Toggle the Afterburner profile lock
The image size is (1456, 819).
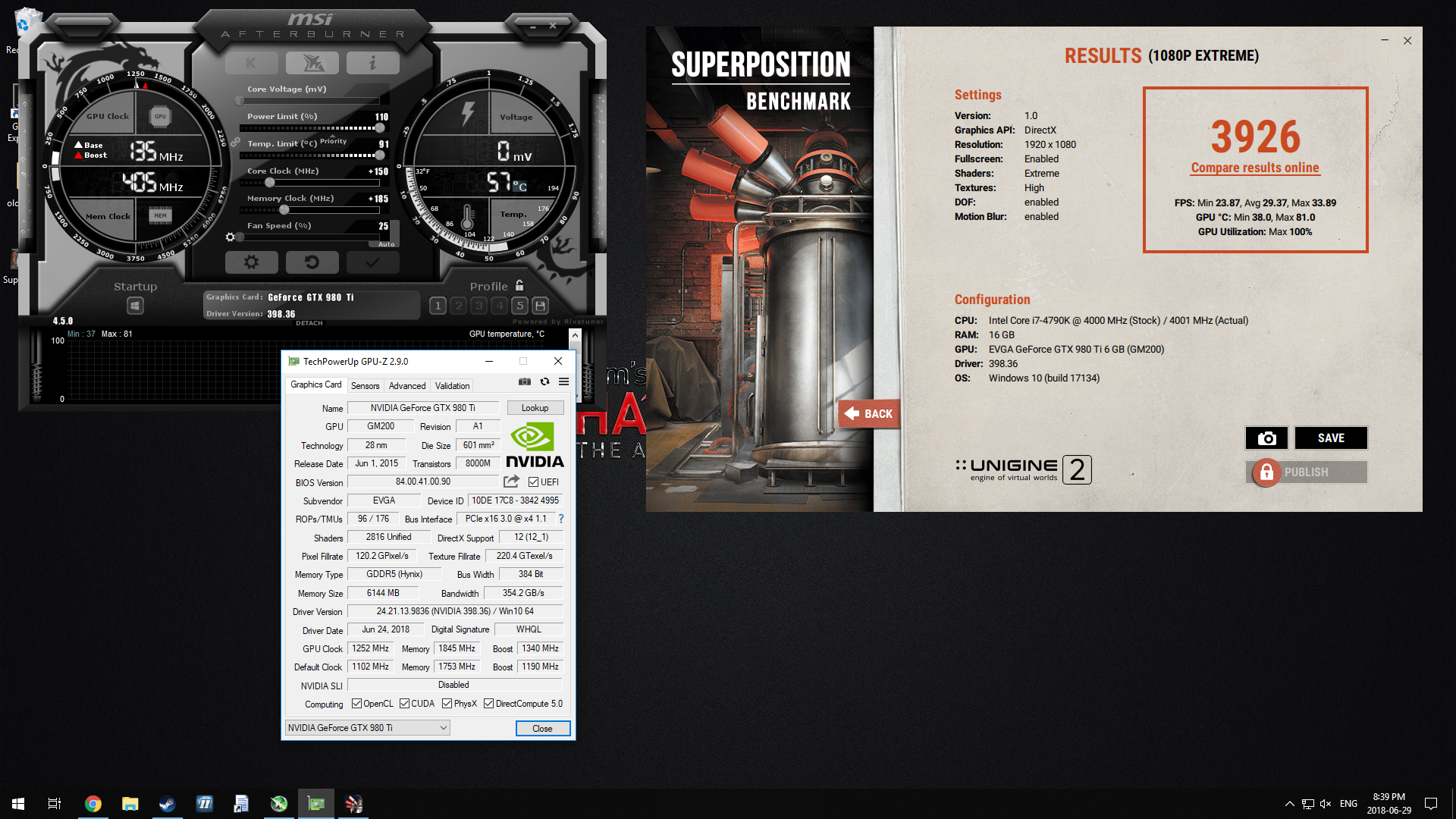(519, 286)
